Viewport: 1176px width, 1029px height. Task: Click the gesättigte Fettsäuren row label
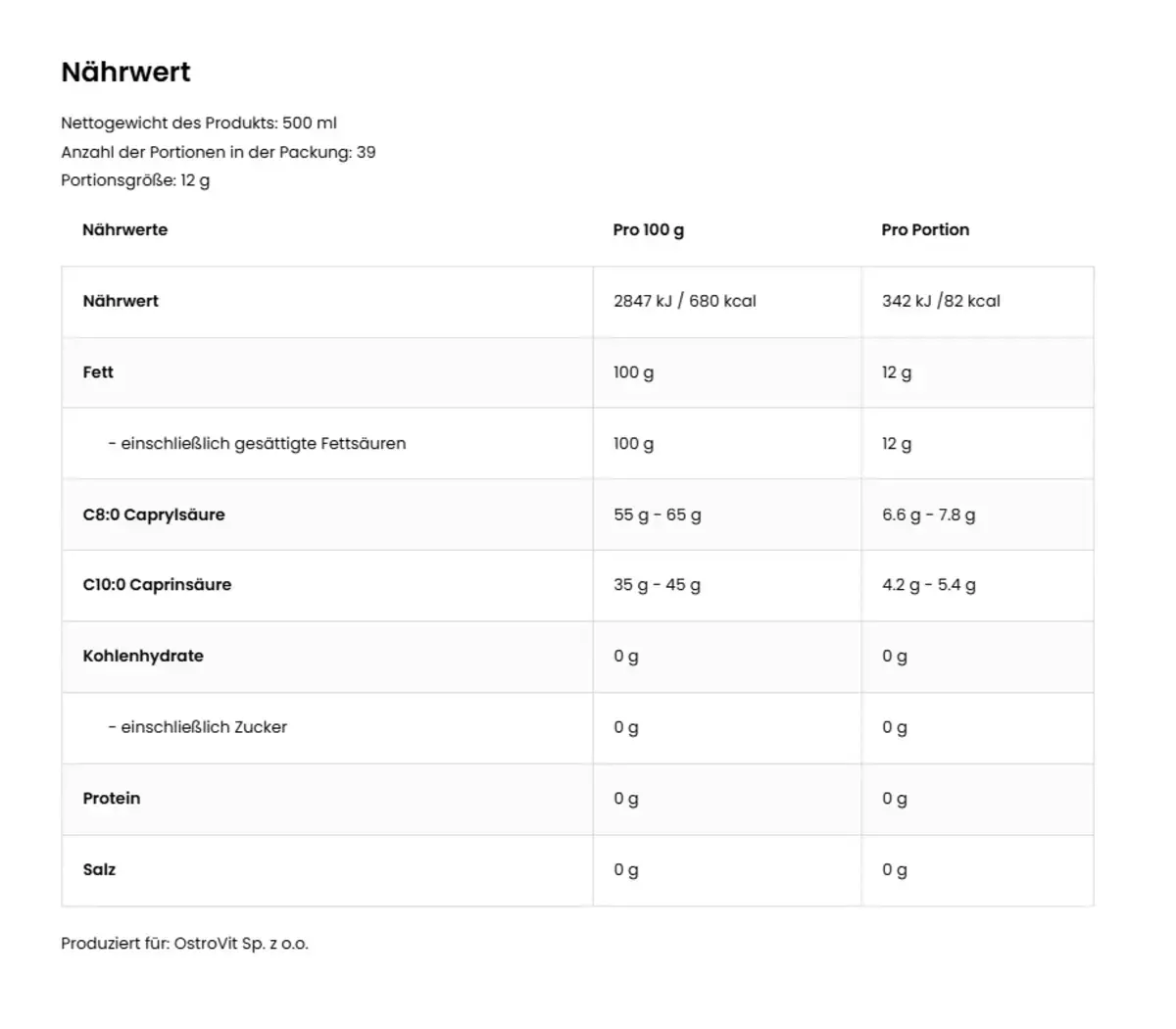coord(257,443)
